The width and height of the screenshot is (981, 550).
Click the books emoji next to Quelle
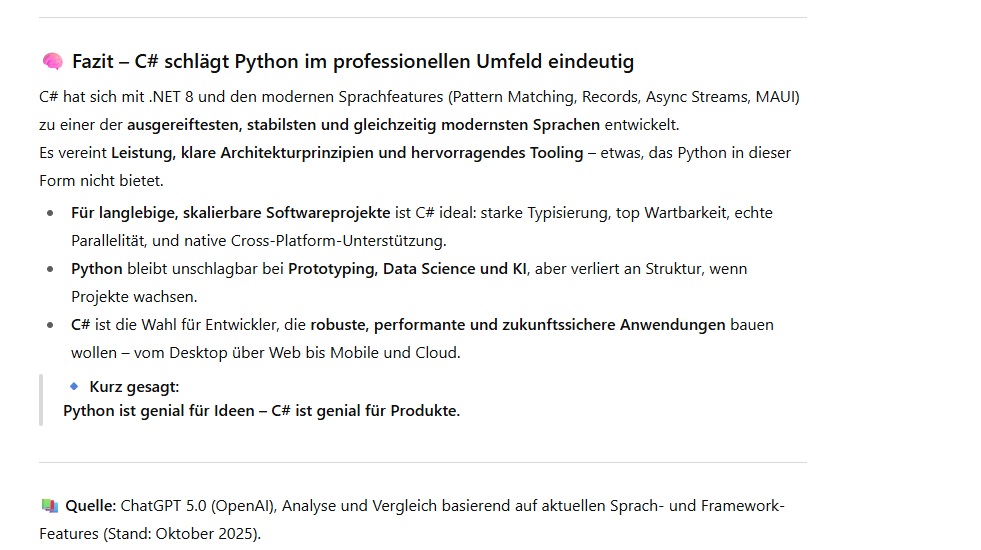coord(50,506)
